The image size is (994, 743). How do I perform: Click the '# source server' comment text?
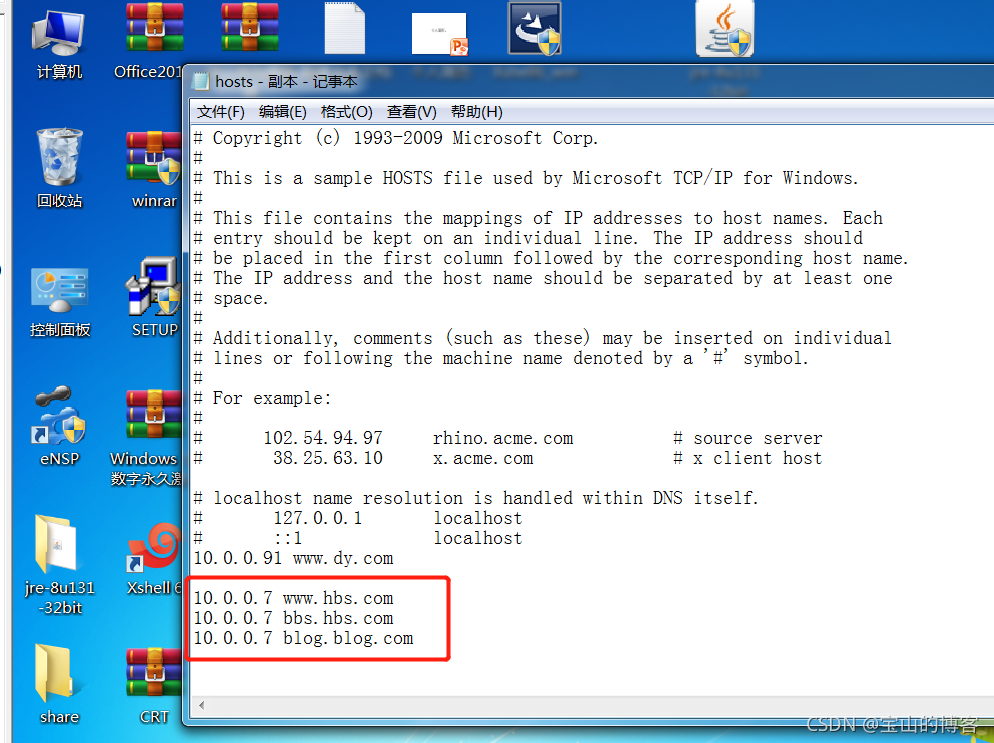[x=747, y=438]
